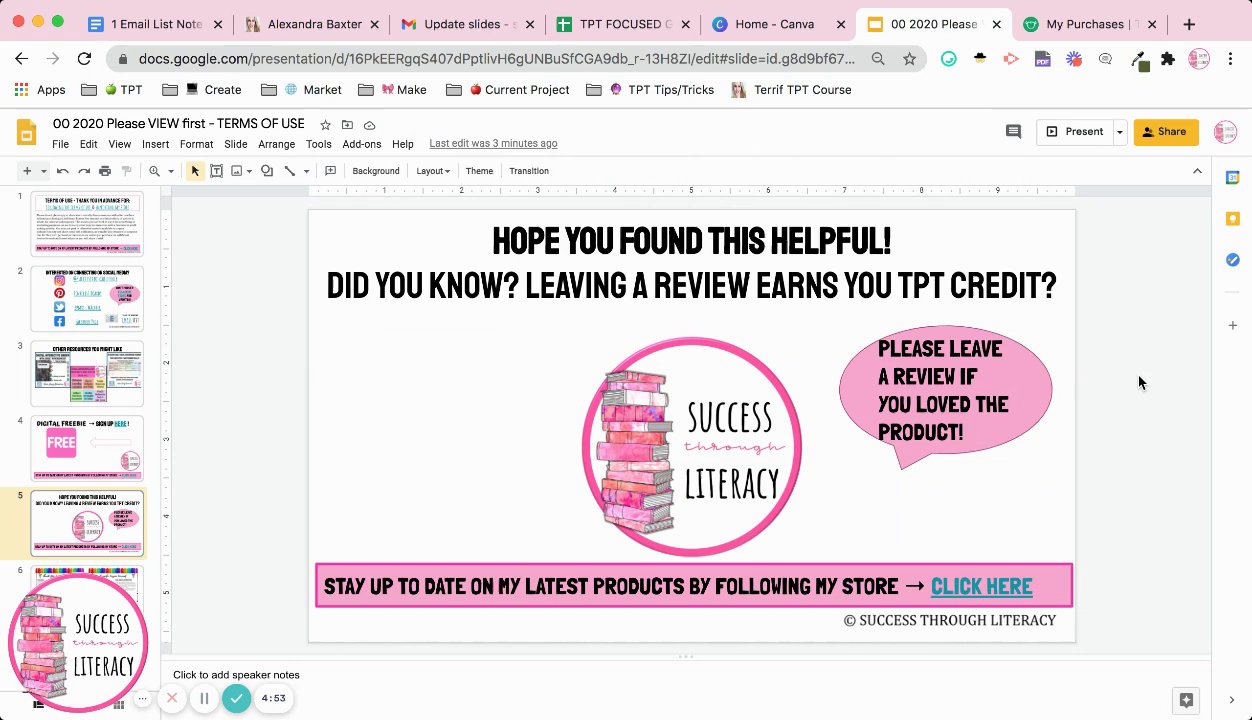Open the Chrome Extensions puzzle icon
Screen dimensions: 1252x720
tap(1167, 59)
